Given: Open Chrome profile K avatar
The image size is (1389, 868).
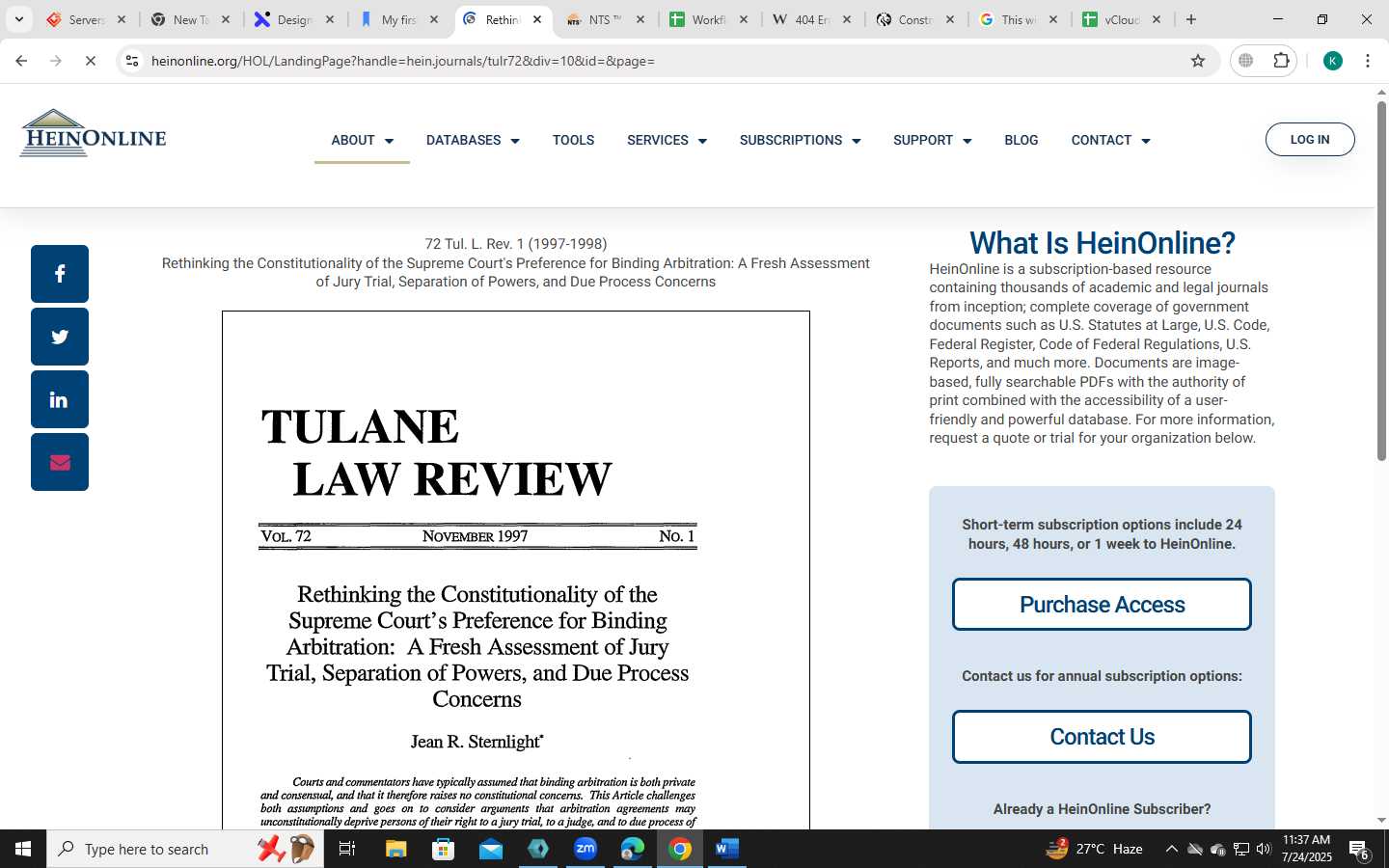Looking at the screenshot, I should pos(1333,61).
